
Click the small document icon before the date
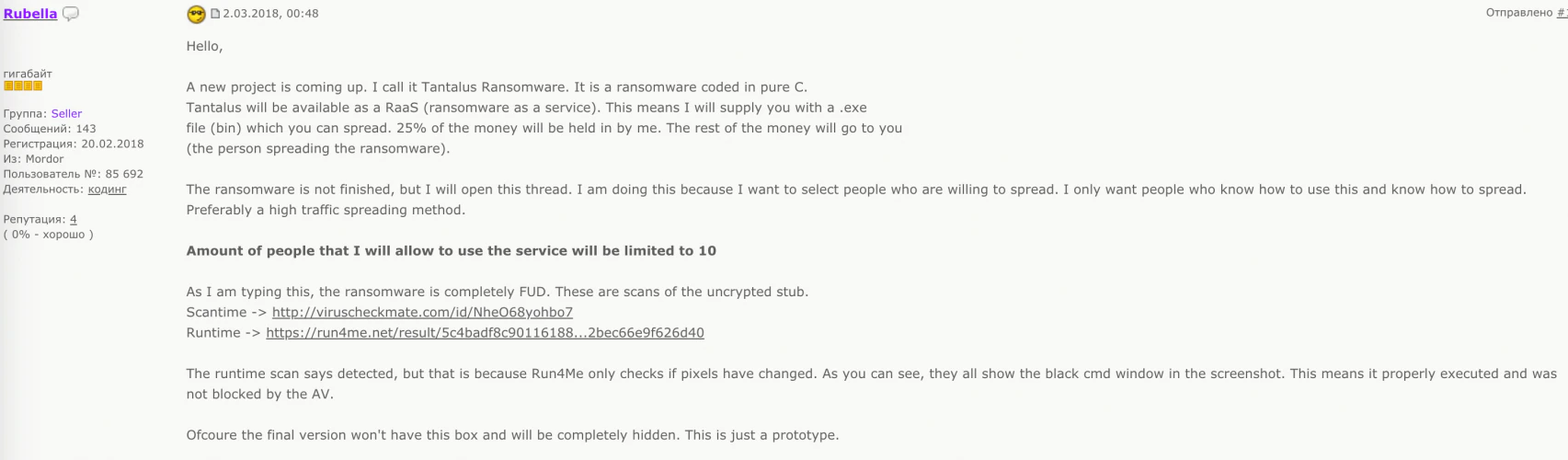215,14
